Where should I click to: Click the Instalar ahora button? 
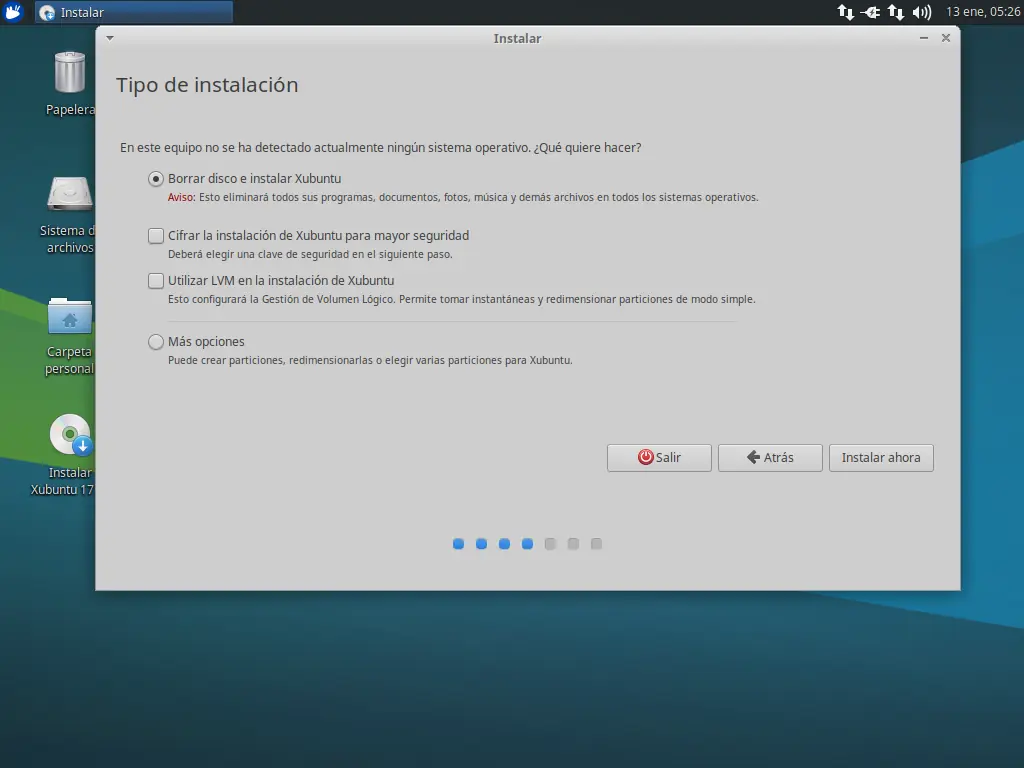pos(881,457)
